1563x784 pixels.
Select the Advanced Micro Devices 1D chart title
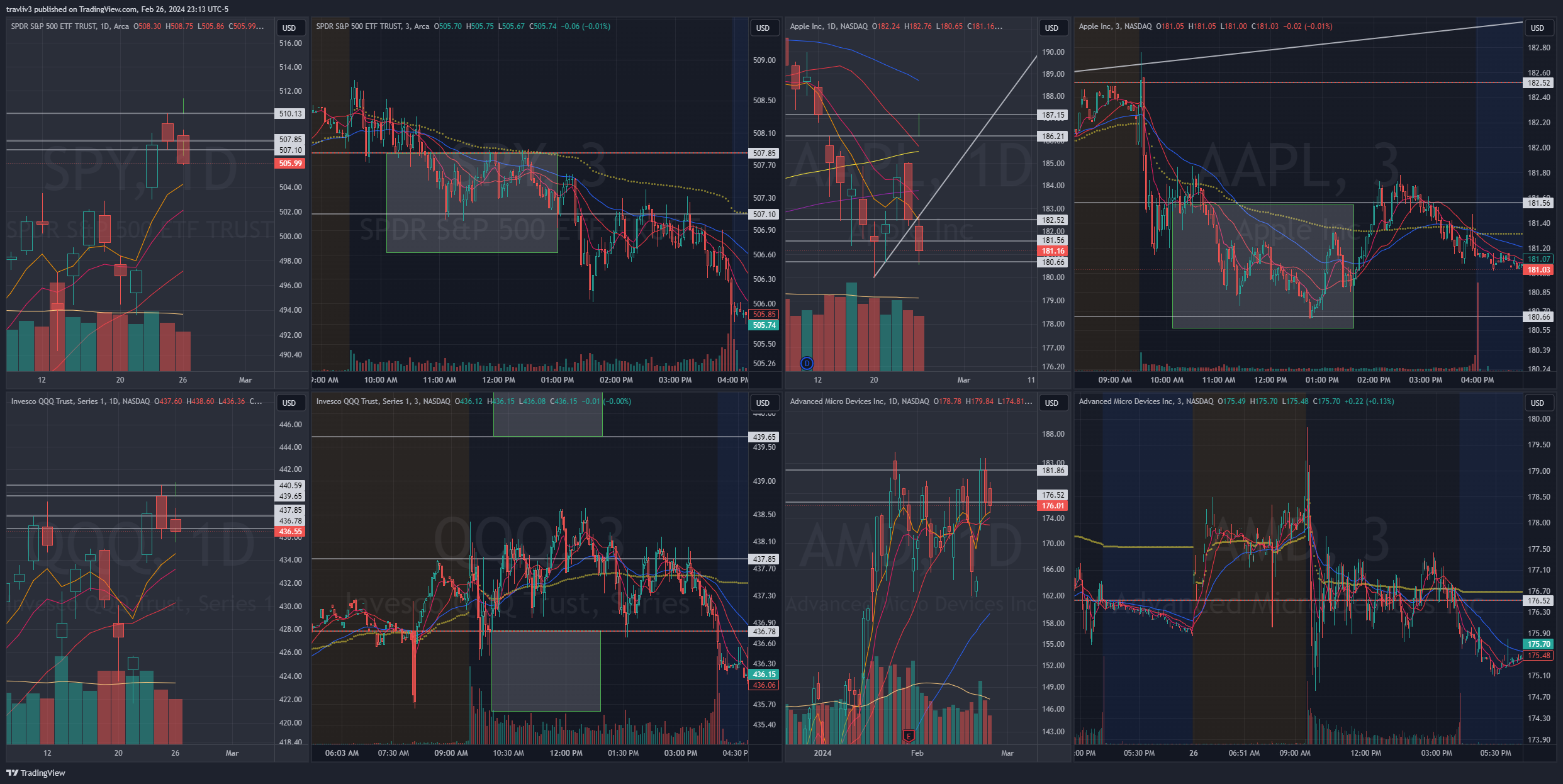[859, 401]
